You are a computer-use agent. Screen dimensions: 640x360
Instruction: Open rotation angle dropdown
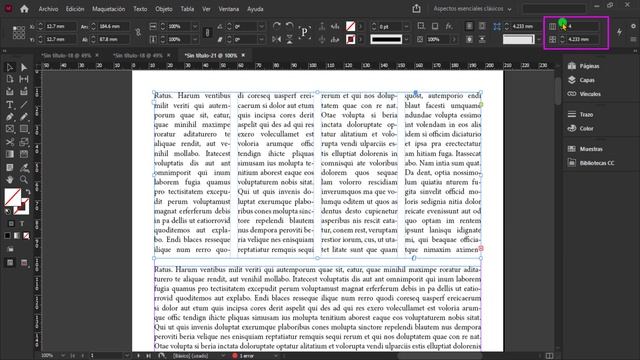[x=262, y=26]
